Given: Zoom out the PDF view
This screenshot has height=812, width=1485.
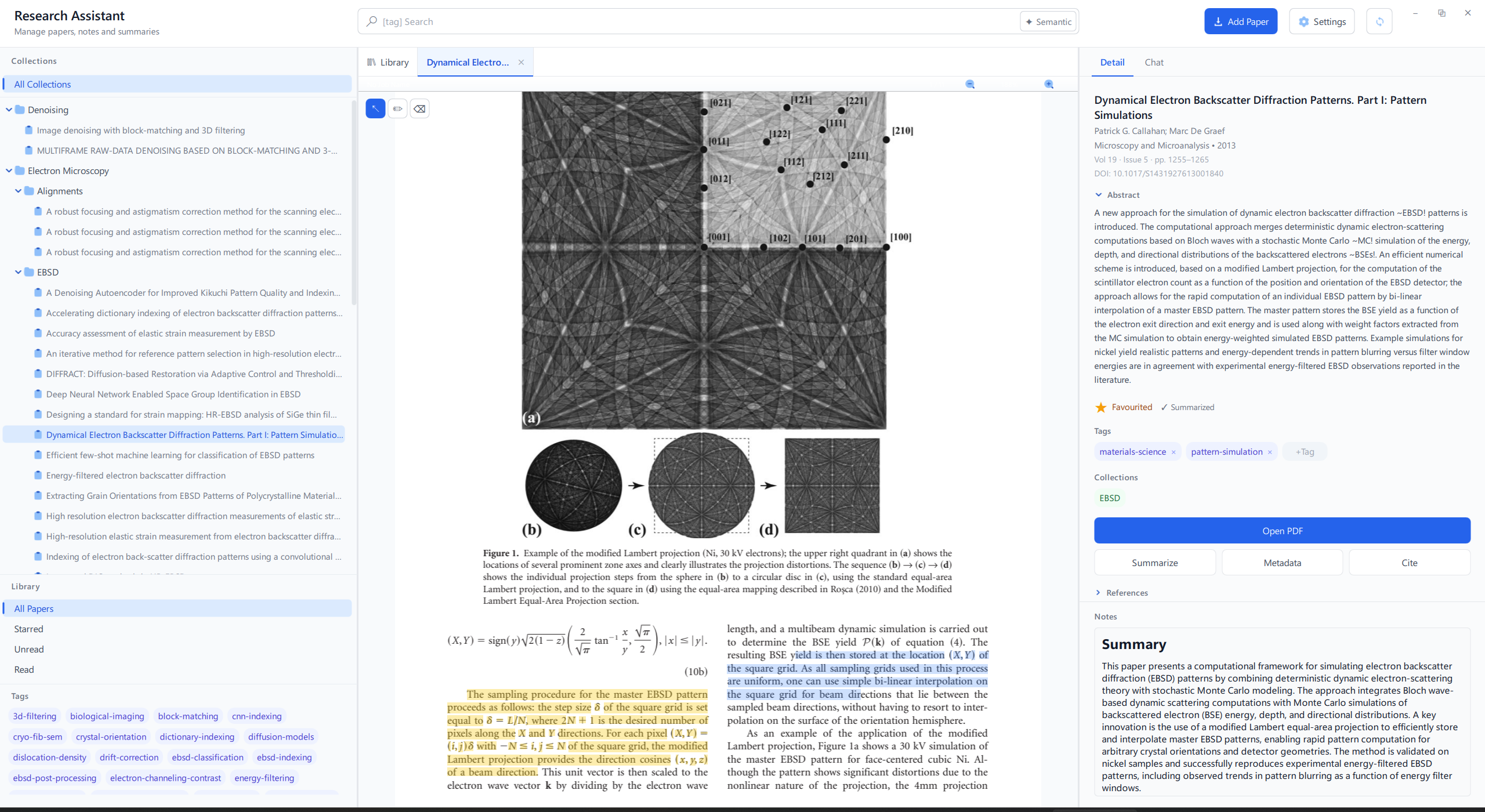Looking at the screenshot, I should coord(970,84).
